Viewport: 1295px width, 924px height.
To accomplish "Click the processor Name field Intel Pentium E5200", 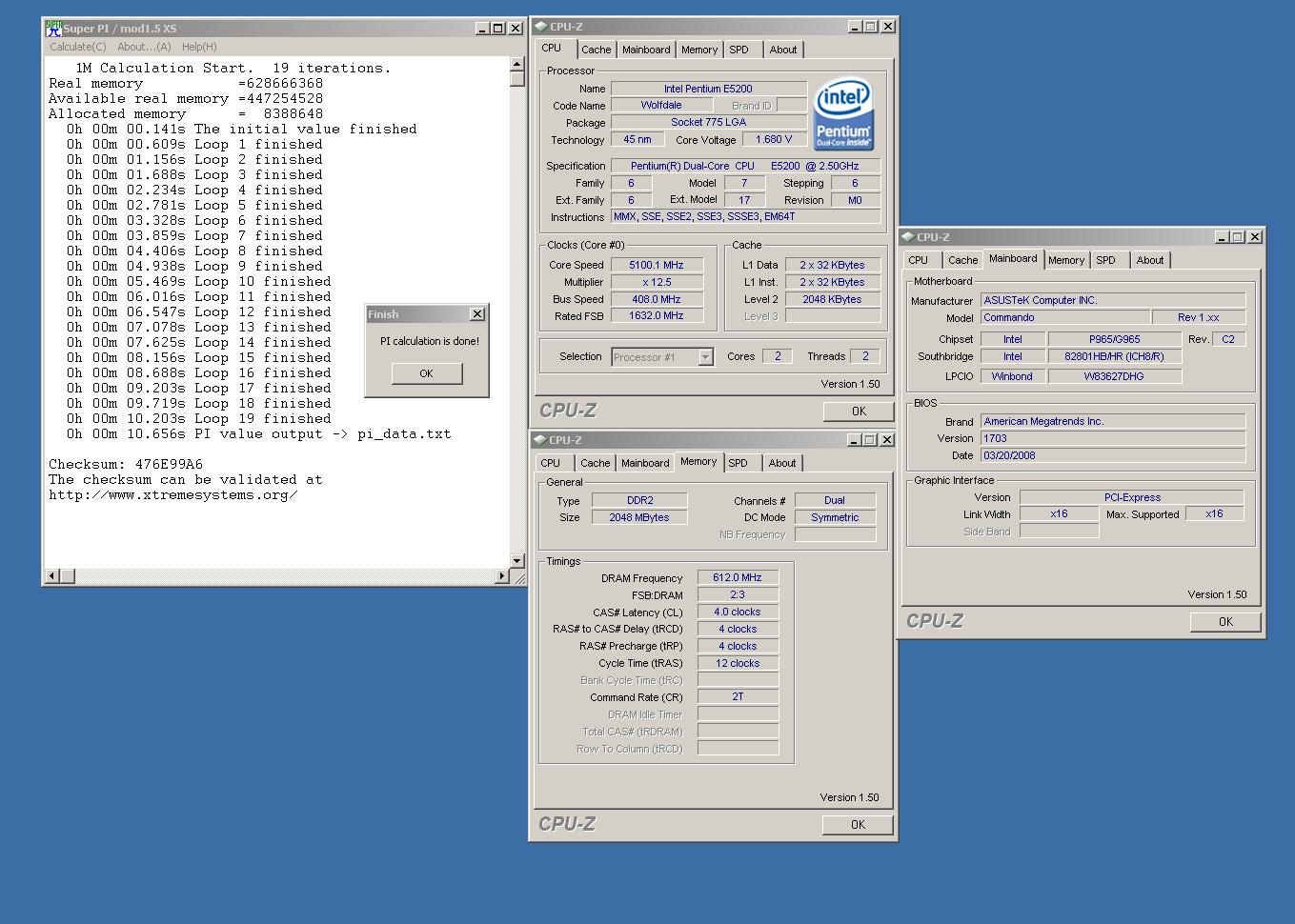I will tap(708, 89).
